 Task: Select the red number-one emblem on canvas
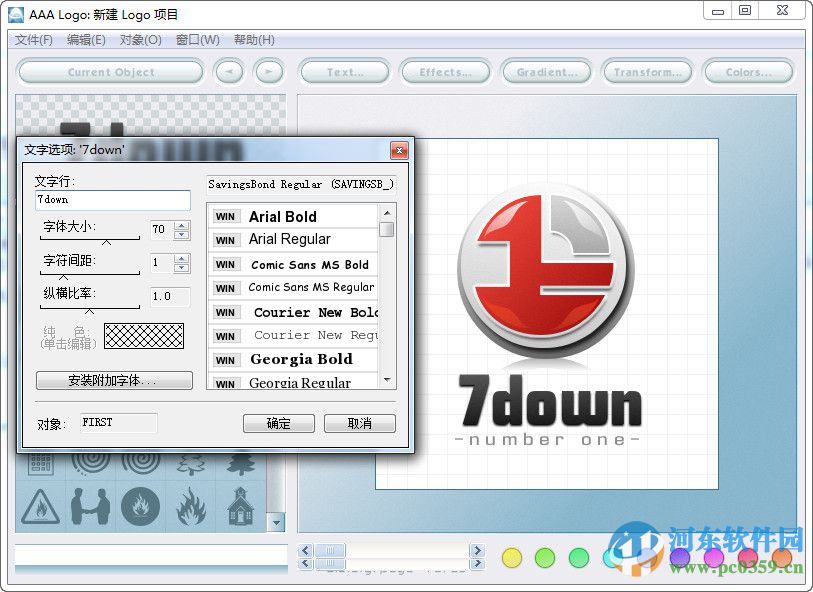point(545,270)
